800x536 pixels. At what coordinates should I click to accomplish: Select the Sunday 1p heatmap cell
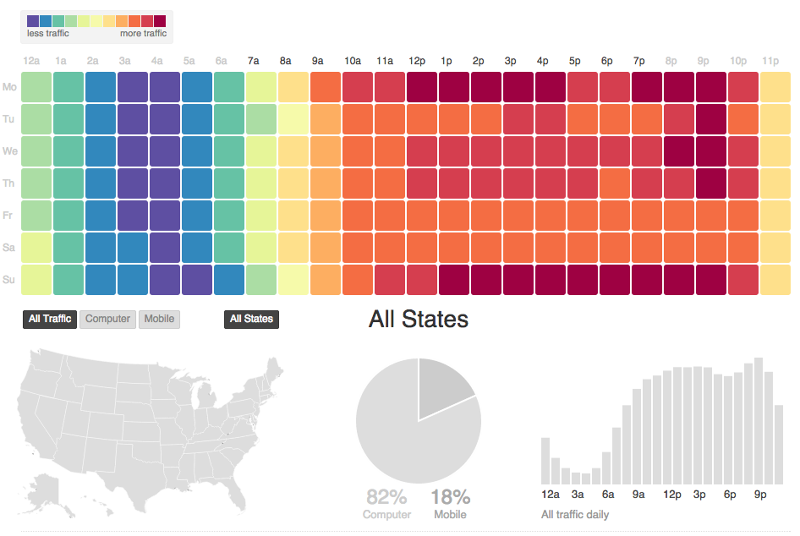tap(454, 279)
